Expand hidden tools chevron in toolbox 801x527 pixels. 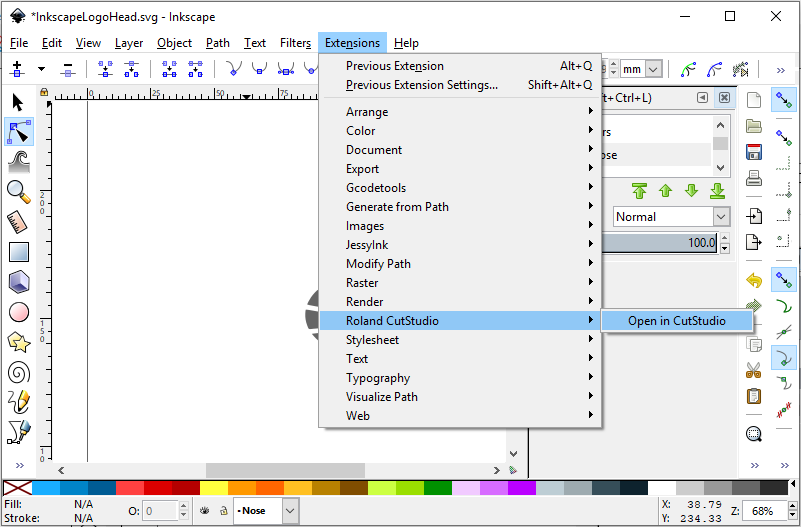[19, 465]
